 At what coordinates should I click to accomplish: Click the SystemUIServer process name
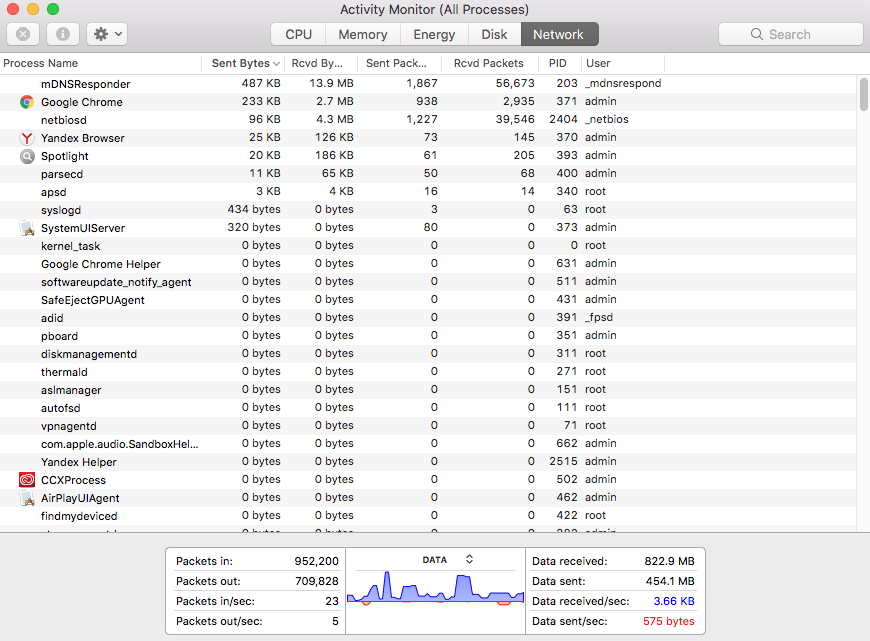pyautogui.click(x=83, y=228)
